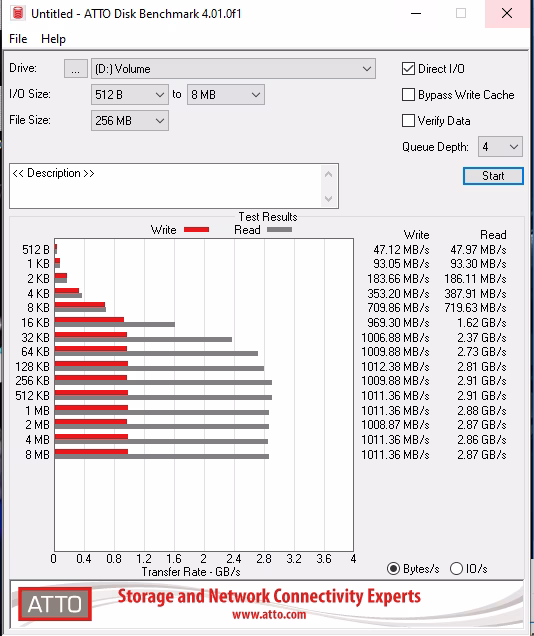This screenshot has height=636, width=534.
Task: Expand the 512 B minimum I/O size dropdown
Action: pos(130,95)
